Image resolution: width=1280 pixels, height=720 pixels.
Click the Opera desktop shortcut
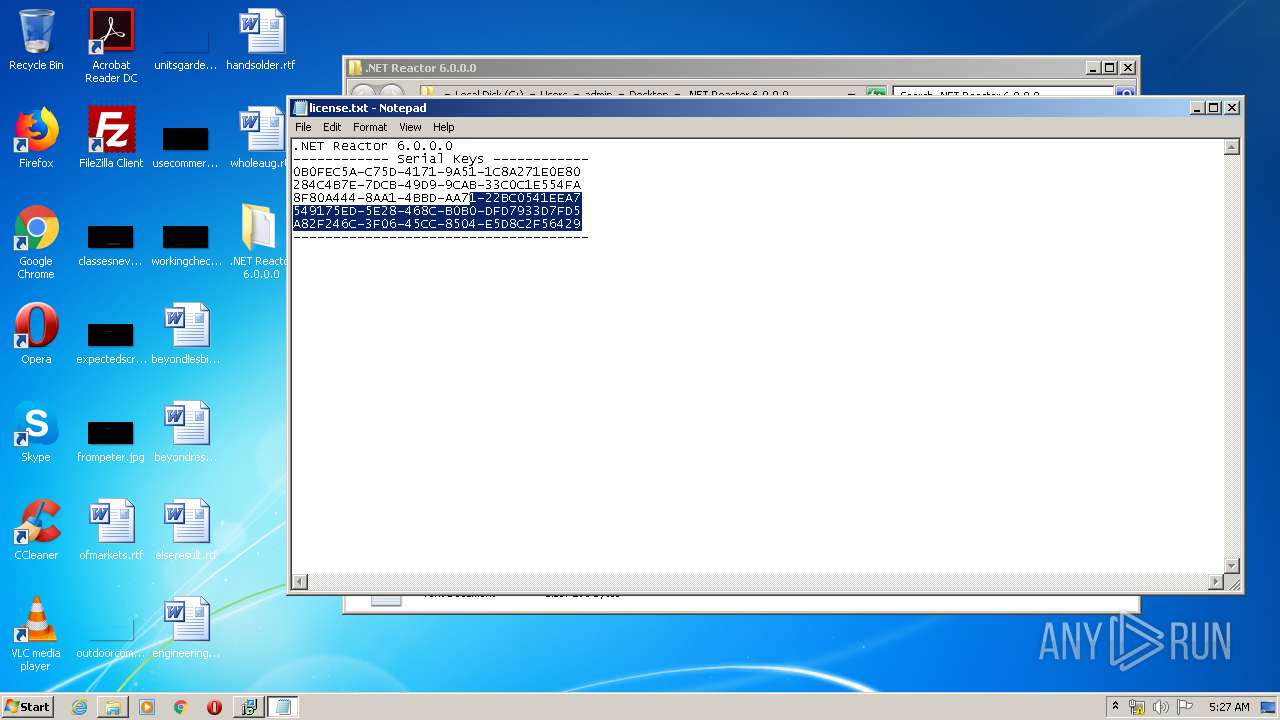(36, 334)
